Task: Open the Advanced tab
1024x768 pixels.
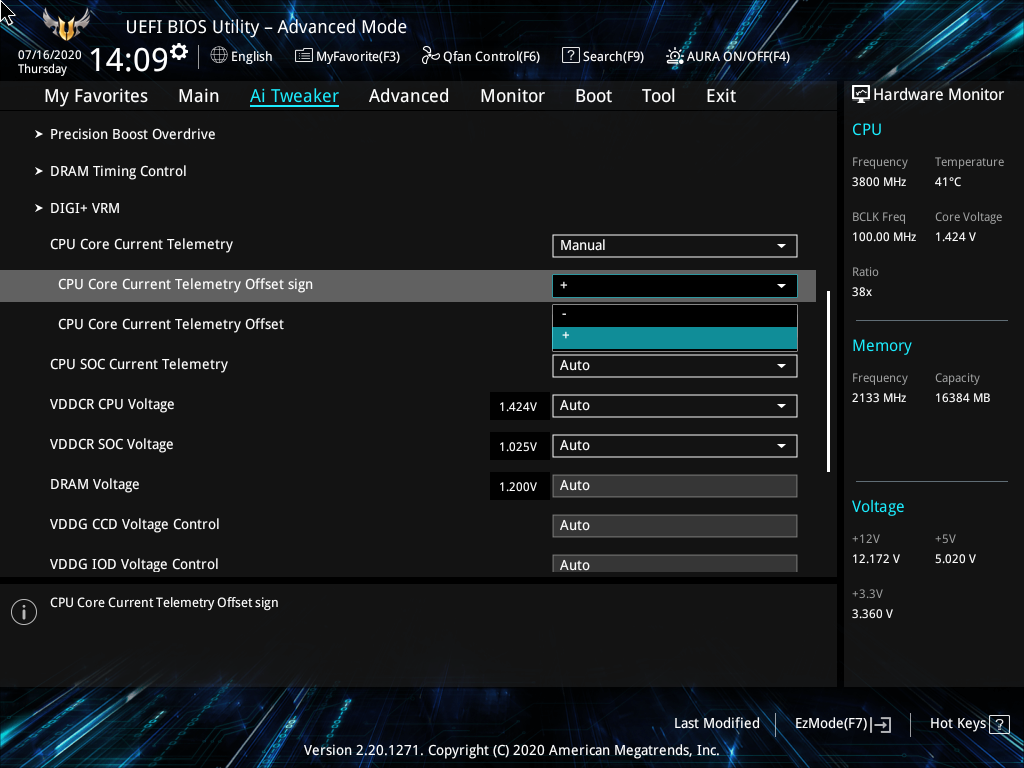Action: tap(409, 96)
